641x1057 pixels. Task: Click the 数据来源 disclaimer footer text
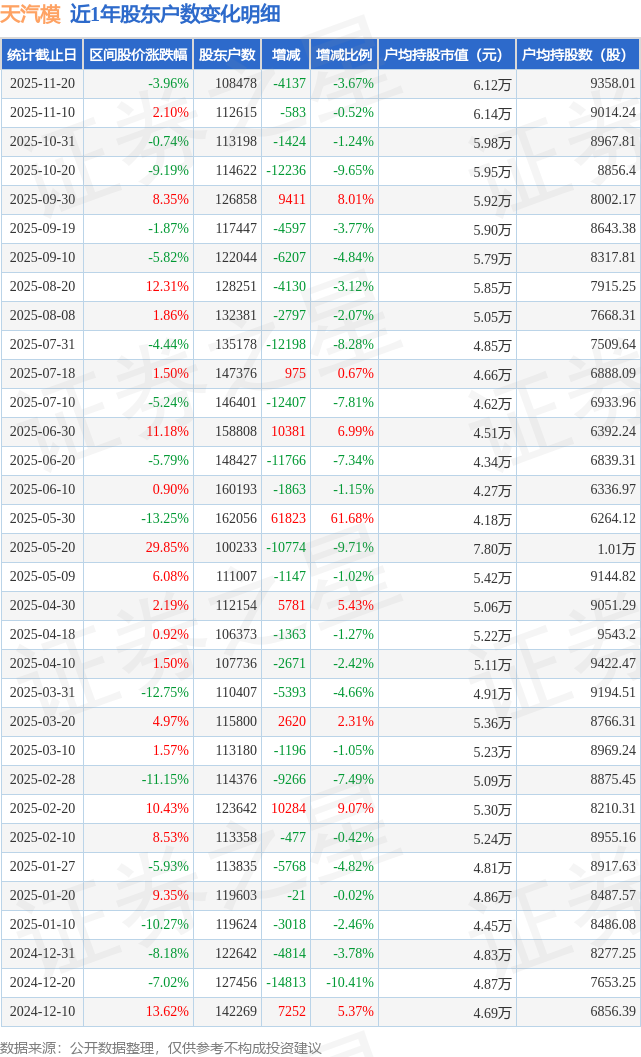(161, 1047)
